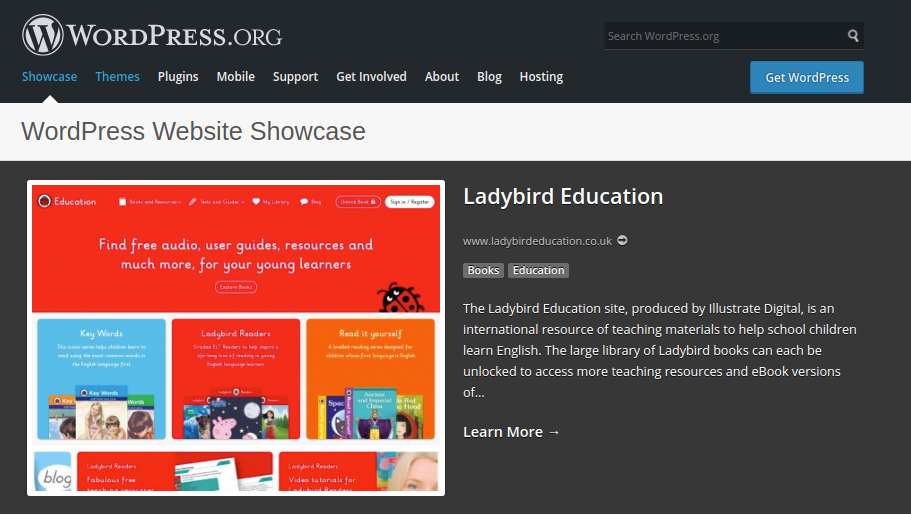Open the Ladybird Education site screenshot

pyautogui.click(x=236, y=338)
